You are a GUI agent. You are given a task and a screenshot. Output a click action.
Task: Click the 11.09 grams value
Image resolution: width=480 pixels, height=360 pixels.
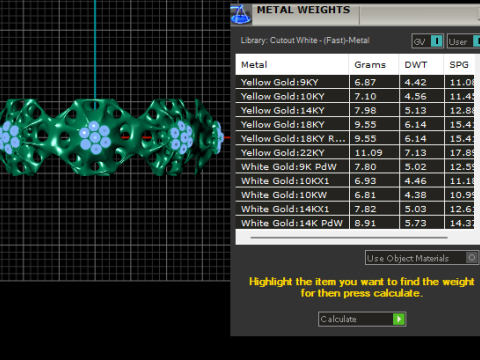[368, 153]
